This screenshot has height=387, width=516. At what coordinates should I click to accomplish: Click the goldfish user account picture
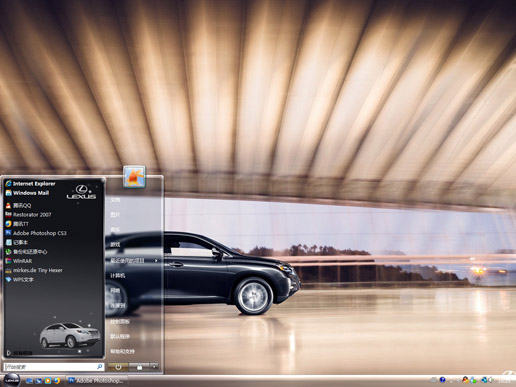(134, 176)
